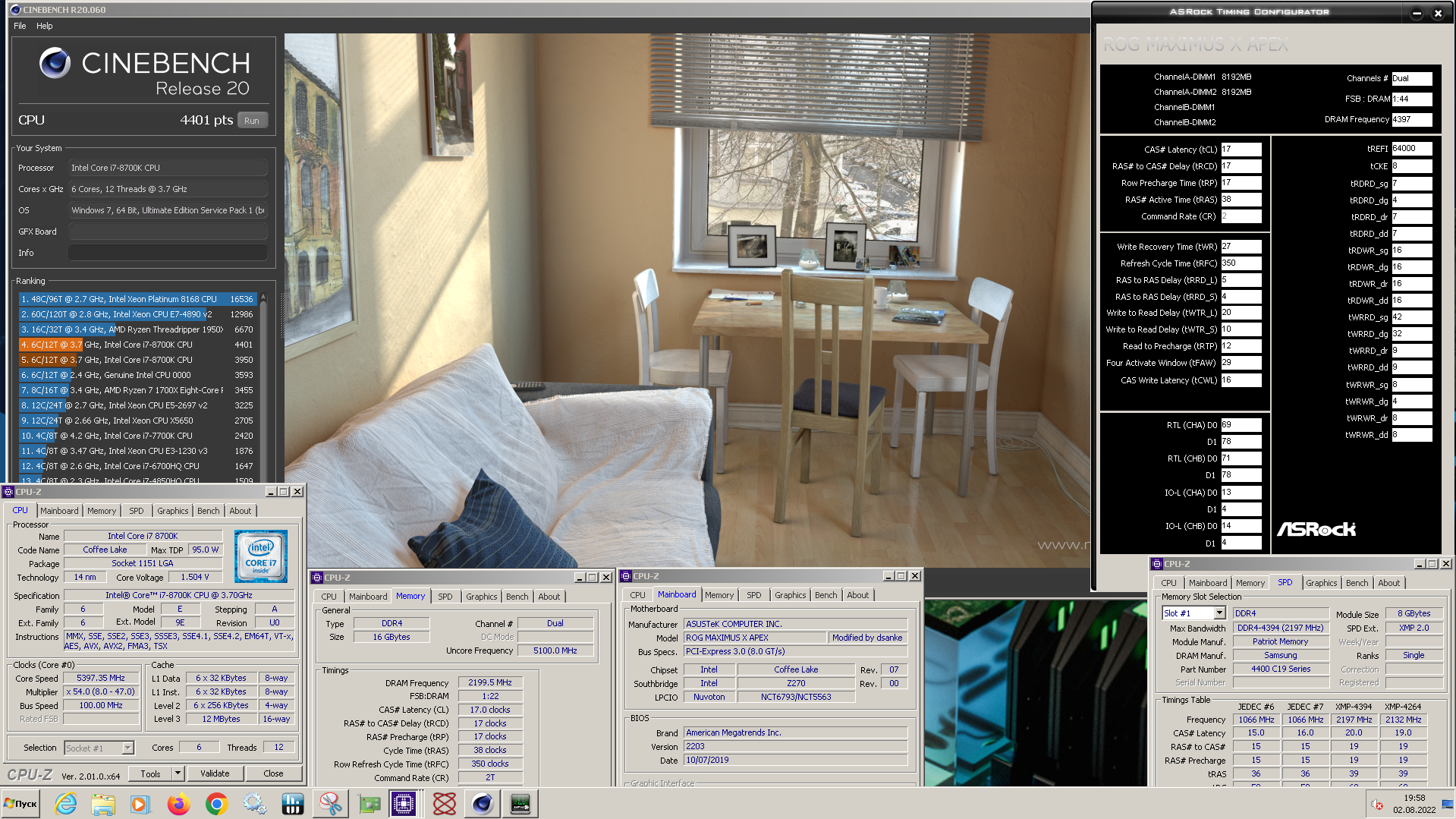Viewport: 1456px width, 819px height.
Task: Click the Patriot Memory module manufacturer value
Action: coord(1281,641)
